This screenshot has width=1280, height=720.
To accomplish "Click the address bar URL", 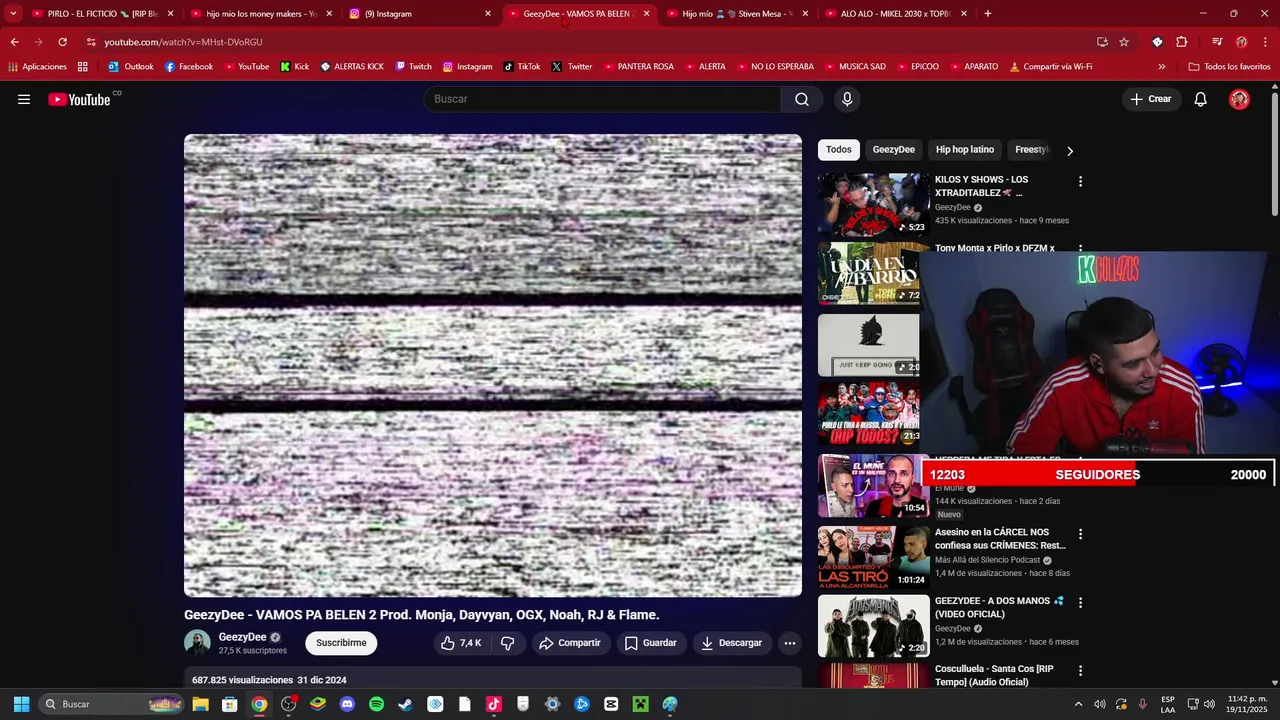I will pos(183,42).
